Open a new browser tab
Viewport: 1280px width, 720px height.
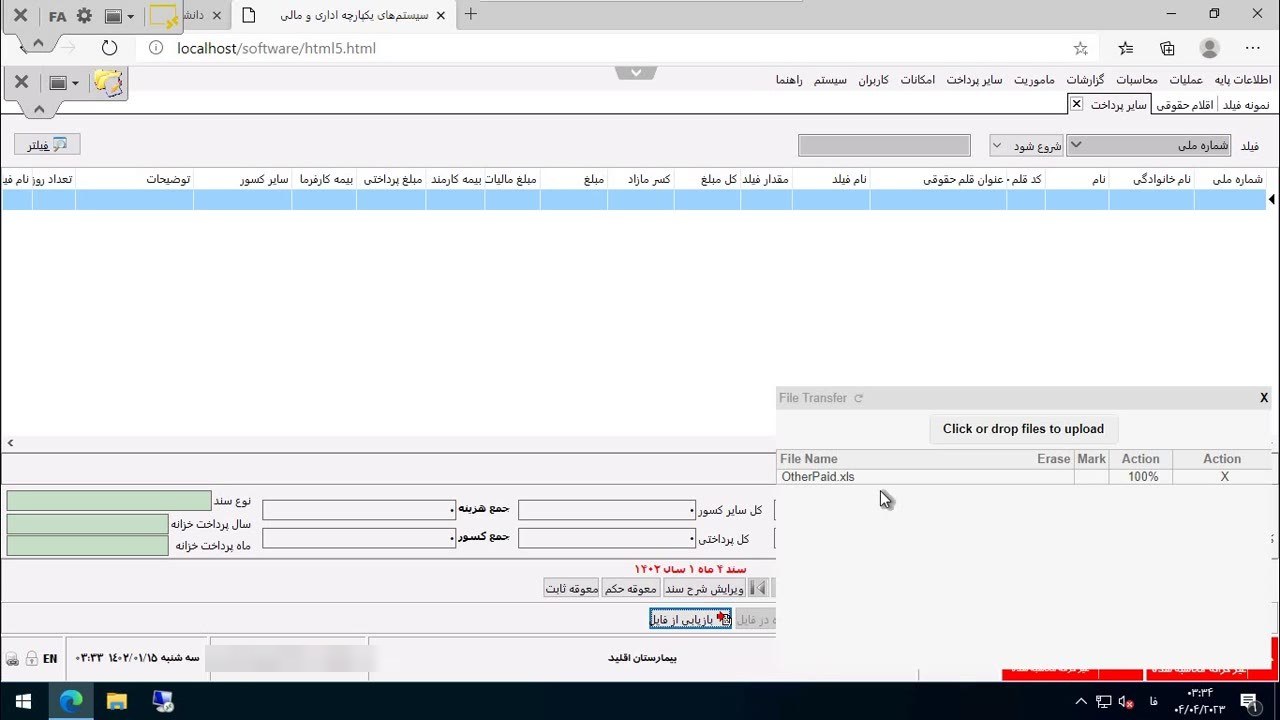click(471, 14)
